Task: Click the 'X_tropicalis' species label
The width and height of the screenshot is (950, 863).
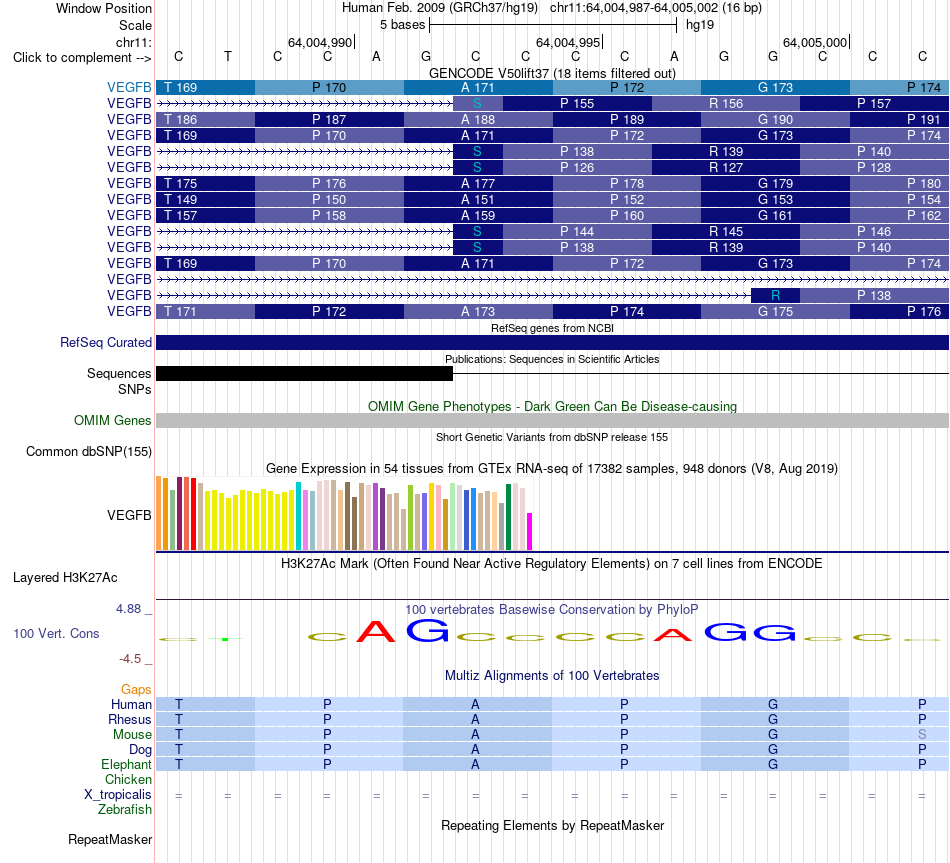Action: click(118, 795)
